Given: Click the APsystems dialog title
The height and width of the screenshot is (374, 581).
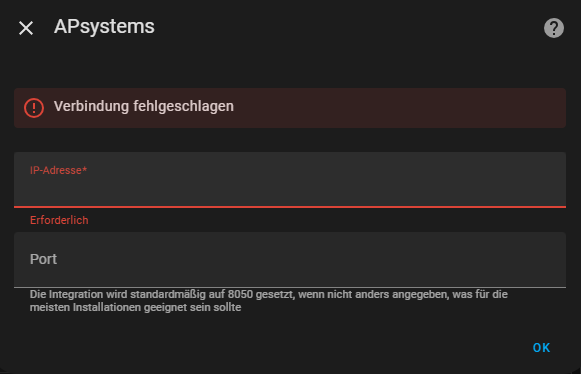Looking at the screenshot, I should 104,27.
